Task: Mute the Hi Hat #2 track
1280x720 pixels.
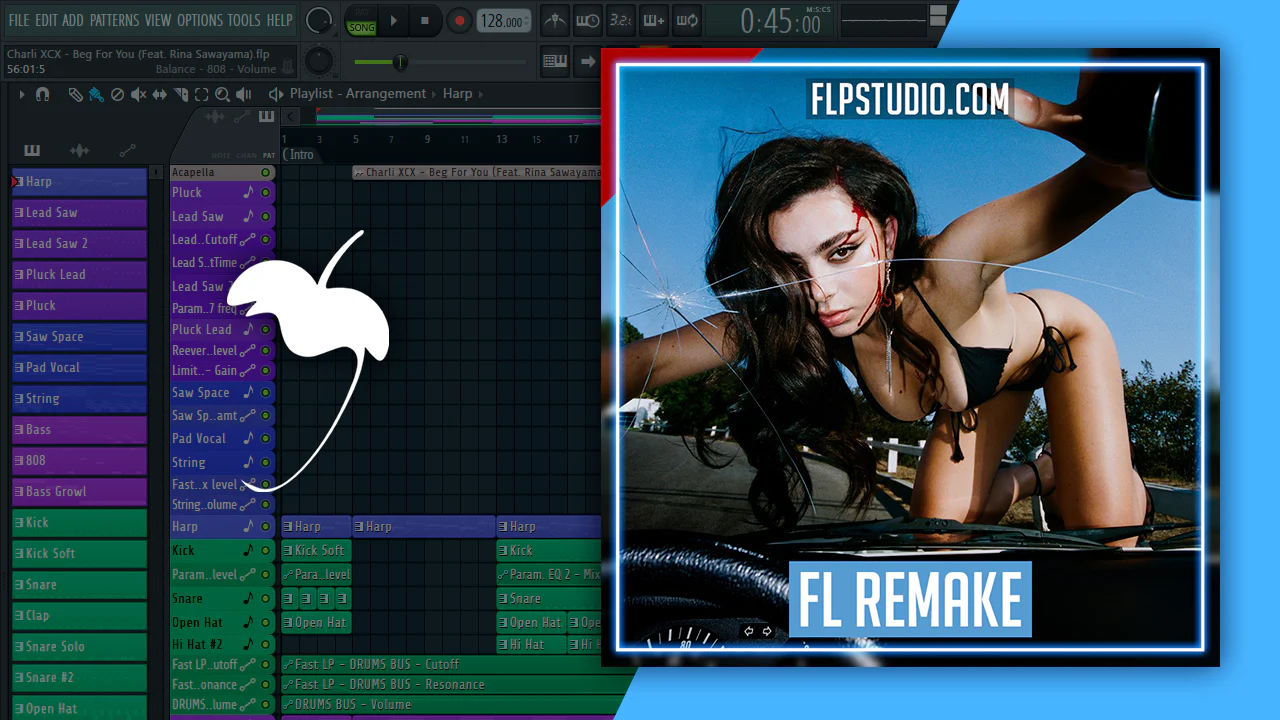Action: pyautogui.click(x=265, y=645)
